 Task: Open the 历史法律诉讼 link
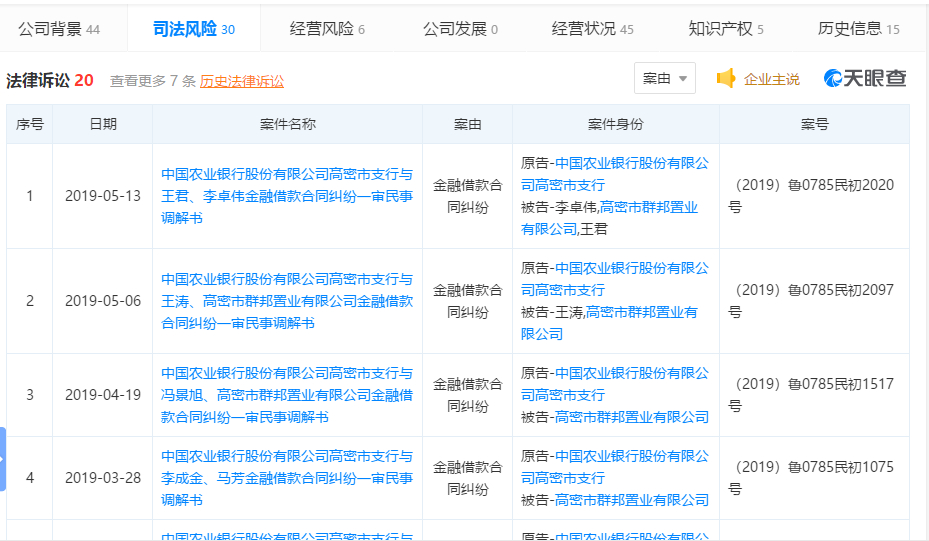[242, 81]
